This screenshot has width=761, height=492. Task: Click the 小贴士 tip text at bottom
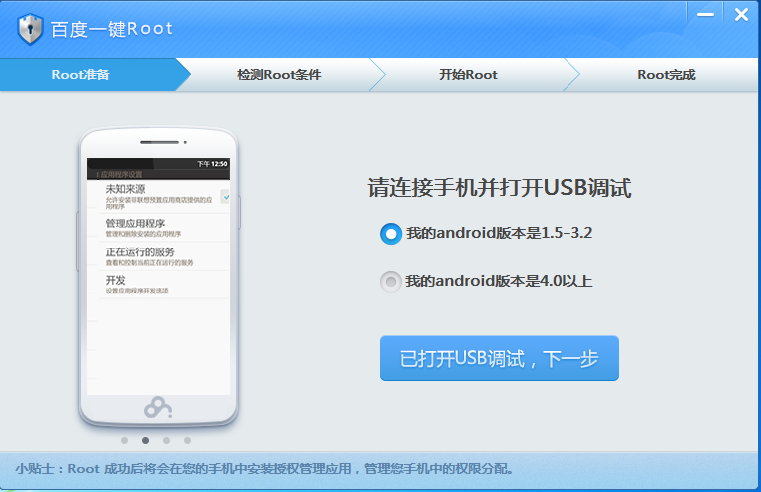tap(265, 469)
